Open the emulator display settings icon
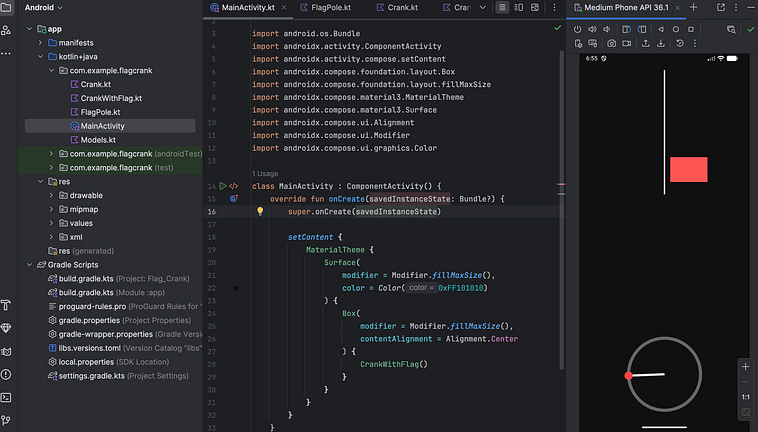Screen dimensions: 758x432 click(592, 43)
